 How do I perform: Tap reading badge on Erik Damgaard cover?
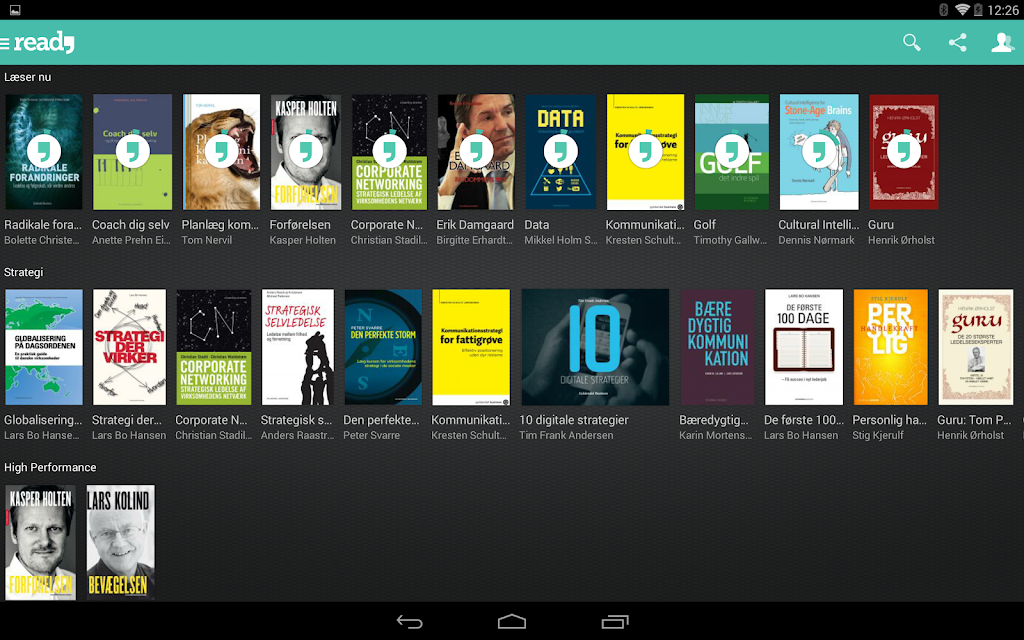(476, 151)
